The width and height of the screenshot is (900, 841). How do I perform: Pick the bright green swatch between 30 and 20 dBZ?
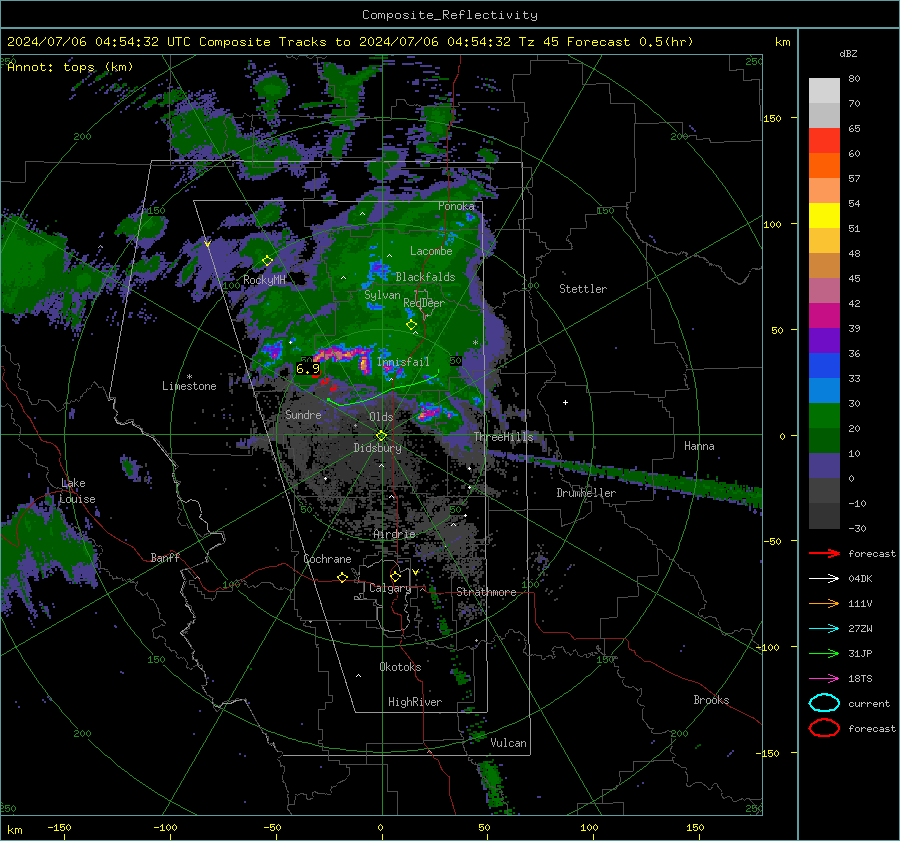(x=824, y=416)
